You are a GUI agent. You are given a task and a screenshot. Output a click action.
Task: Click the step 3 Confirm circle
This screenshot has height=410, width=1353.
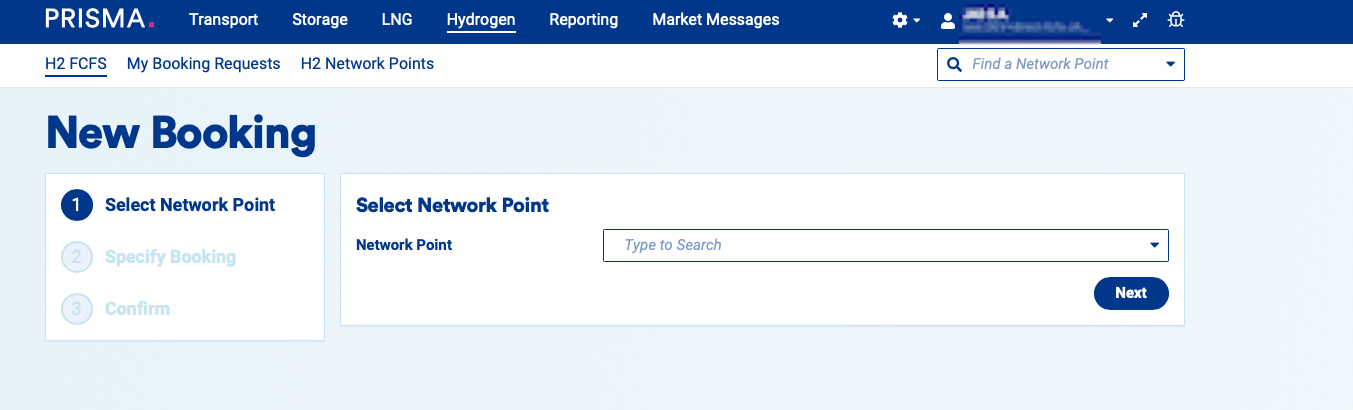(77, 309)
